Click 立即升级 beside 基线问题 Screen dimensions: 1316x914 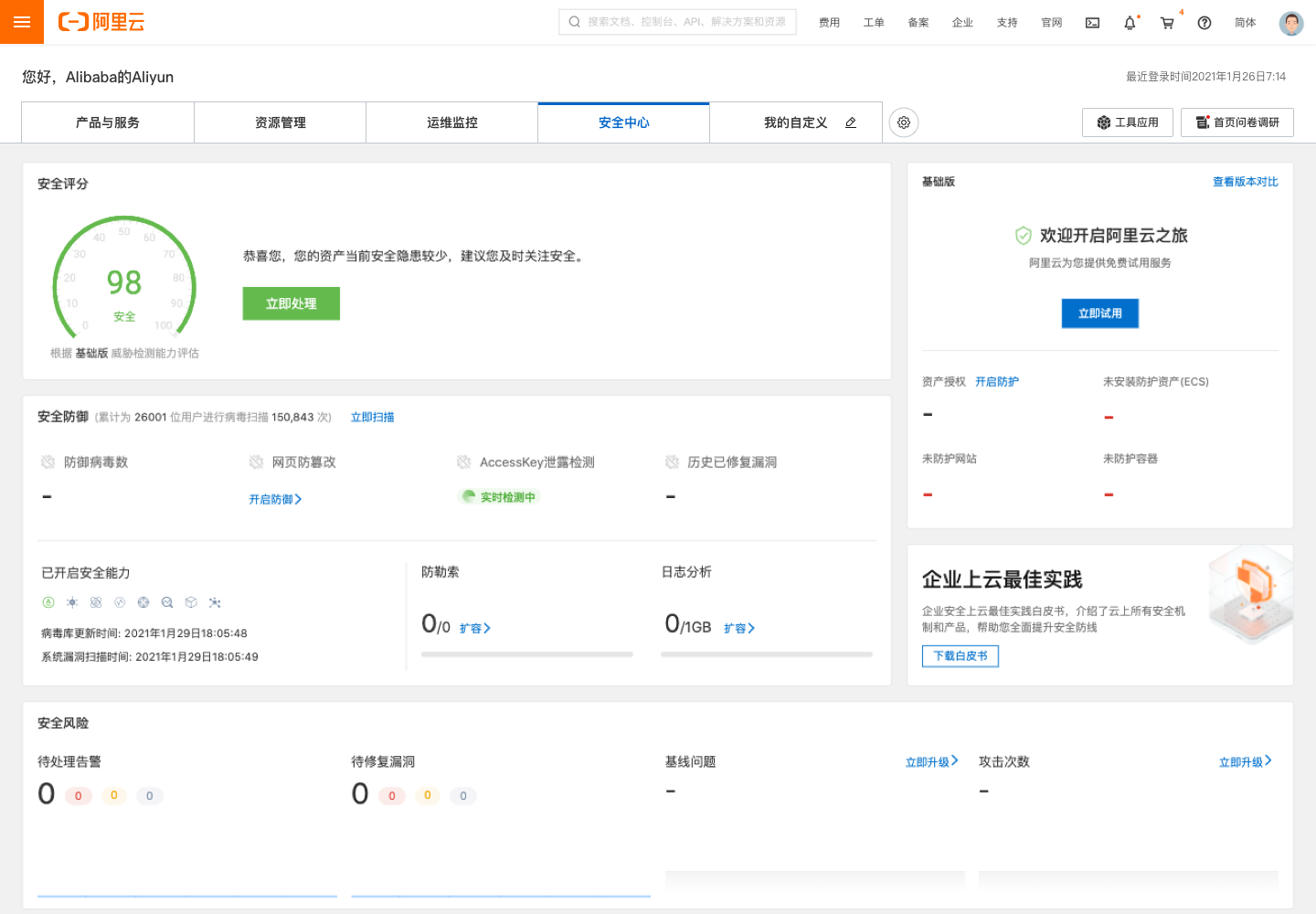coord(932,761)
